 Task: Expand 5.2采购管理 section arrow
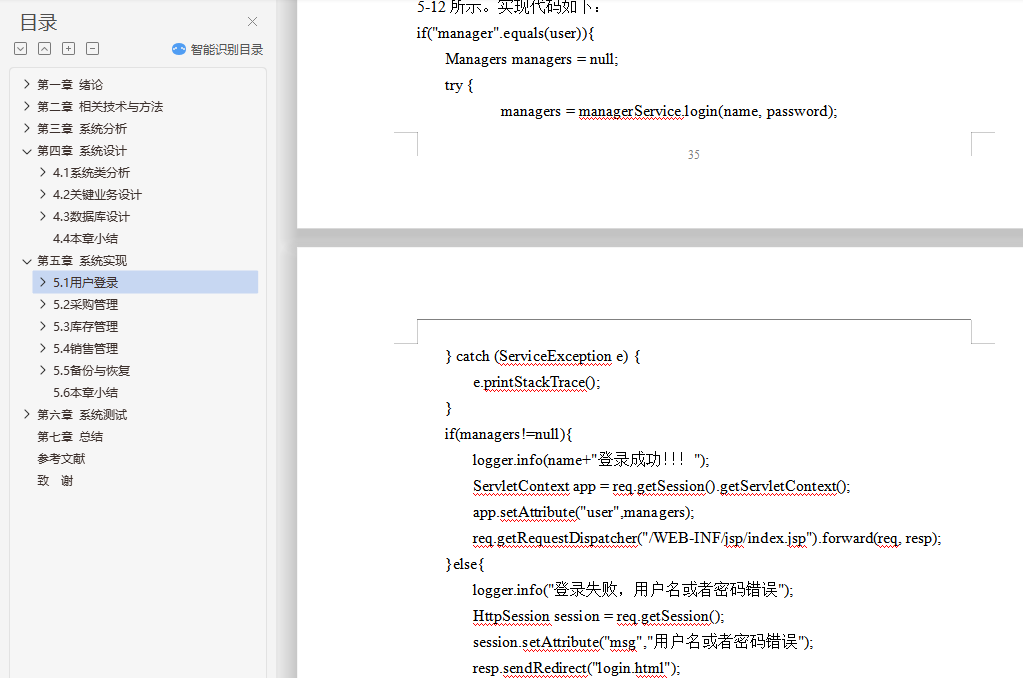(x=42, y=305)
